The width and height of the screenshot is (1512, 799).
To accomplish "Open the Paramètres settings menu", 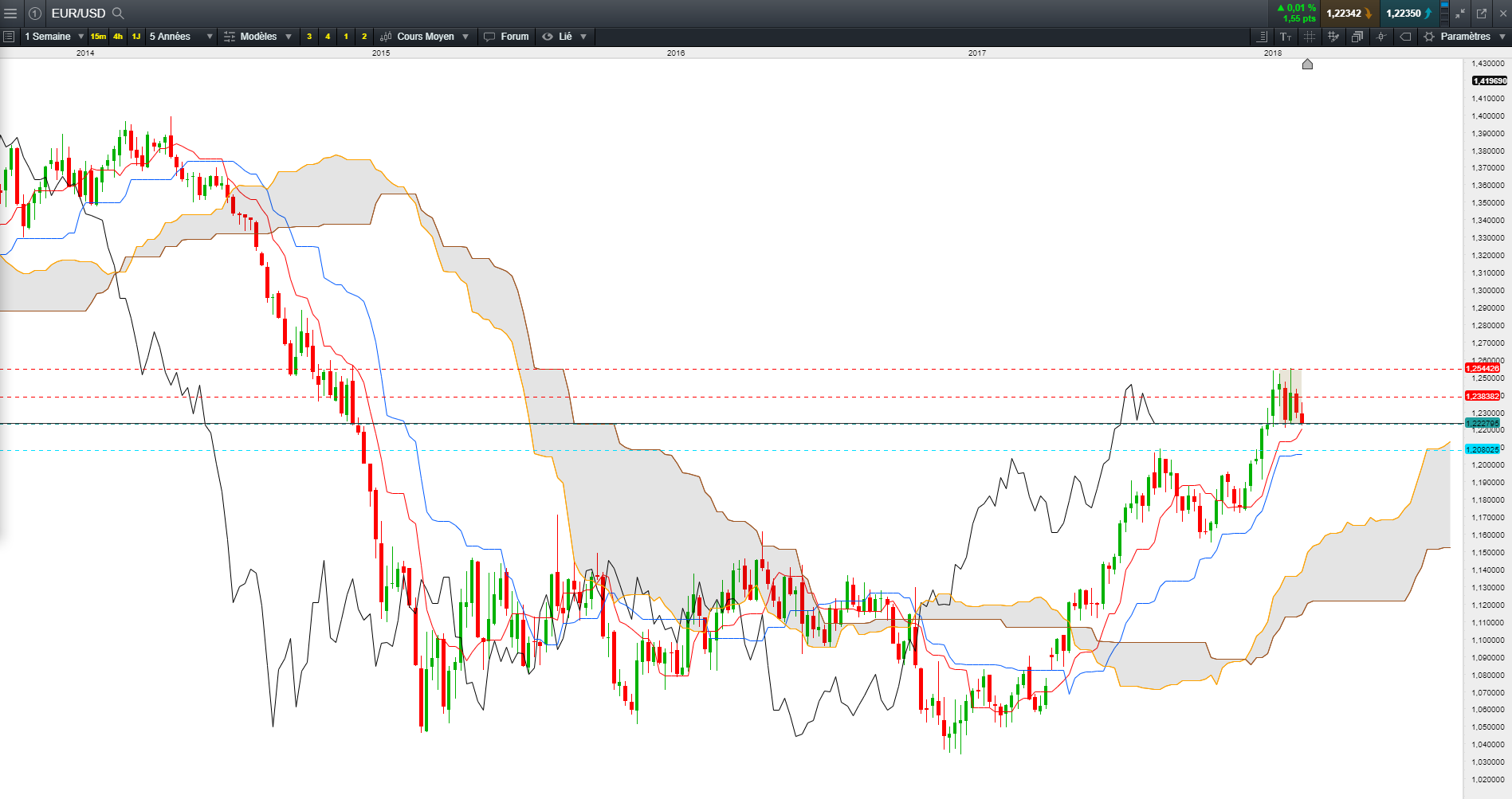I will point(1464,37).
